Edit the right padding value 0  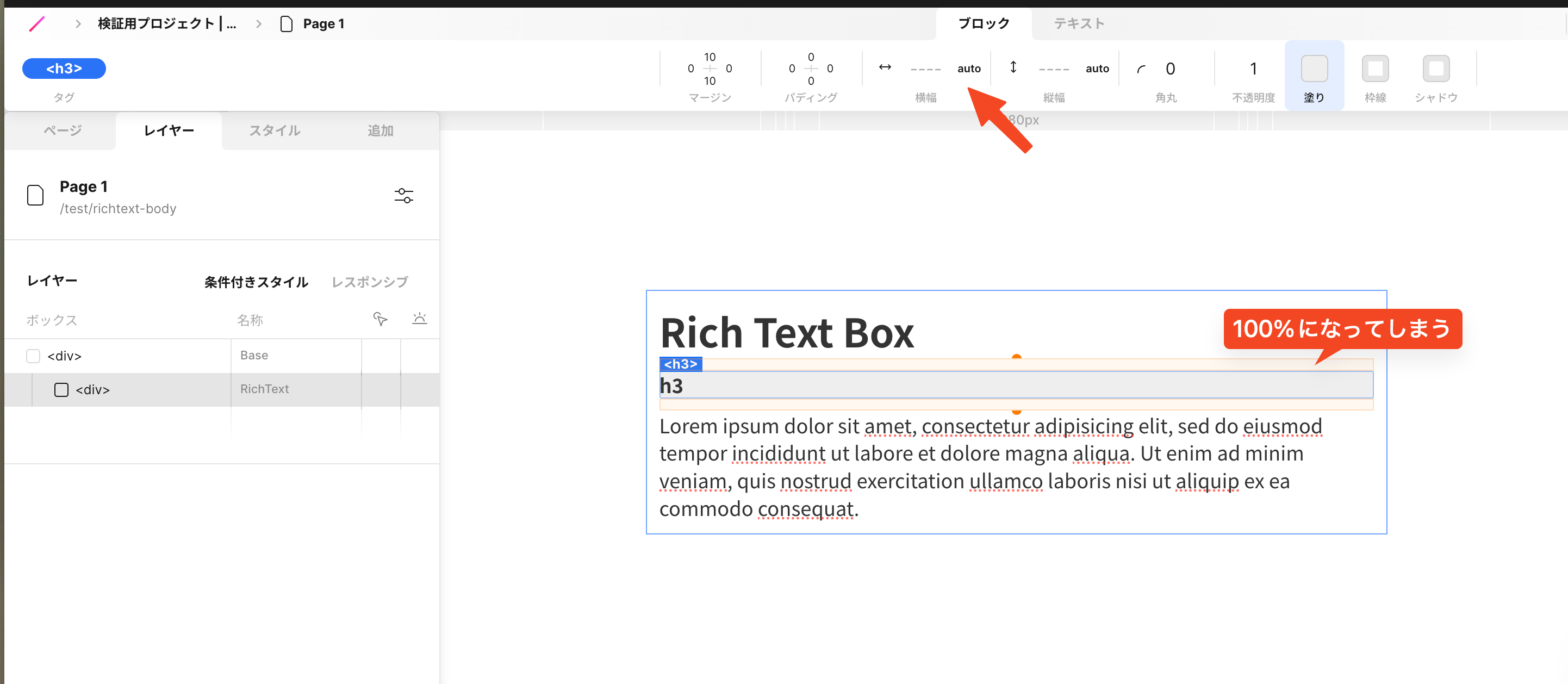click(x=830, y=69)
